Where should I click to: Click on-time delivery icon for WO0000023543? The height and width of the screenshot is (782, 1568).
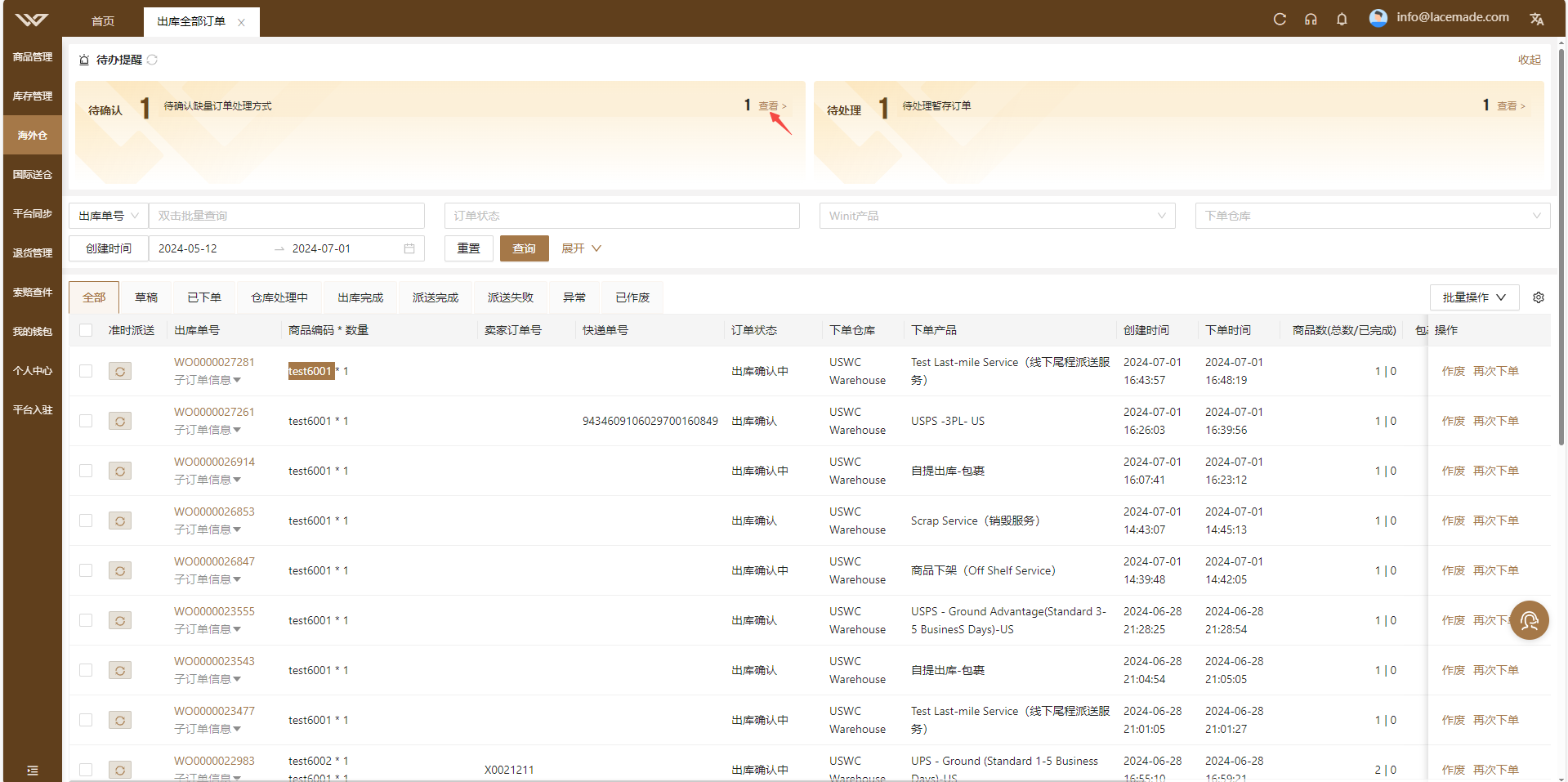coord(120,671)
